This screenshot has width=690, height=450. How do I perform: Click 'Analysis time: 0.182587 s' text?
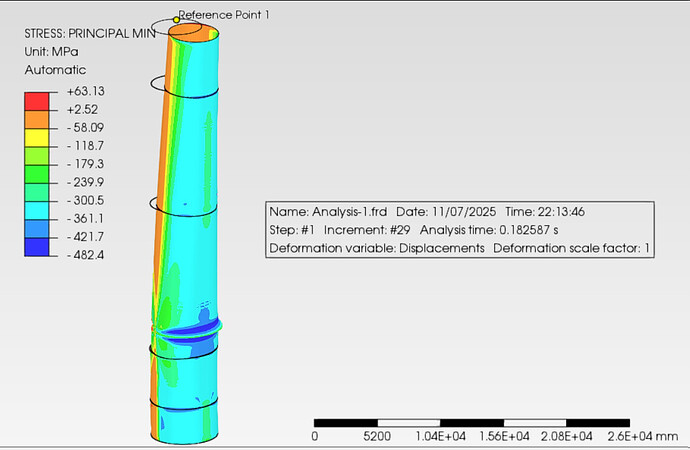coord(489,230)
